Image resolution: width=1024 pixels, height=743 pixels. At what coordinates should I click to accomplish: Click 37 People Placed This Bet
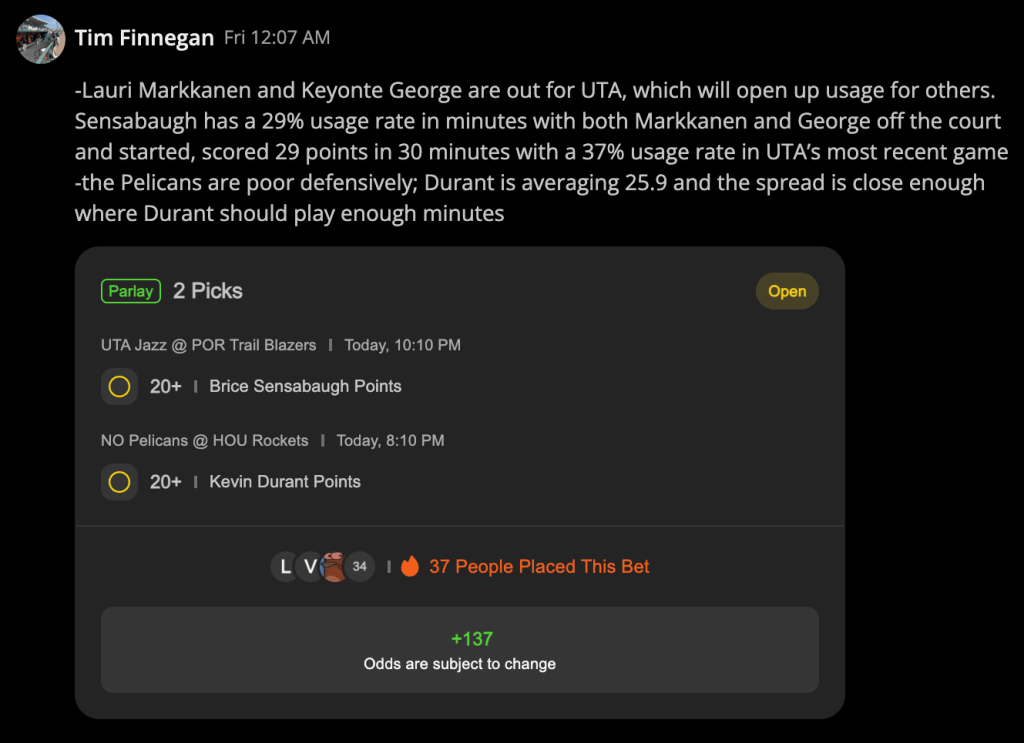coord(539,566)
